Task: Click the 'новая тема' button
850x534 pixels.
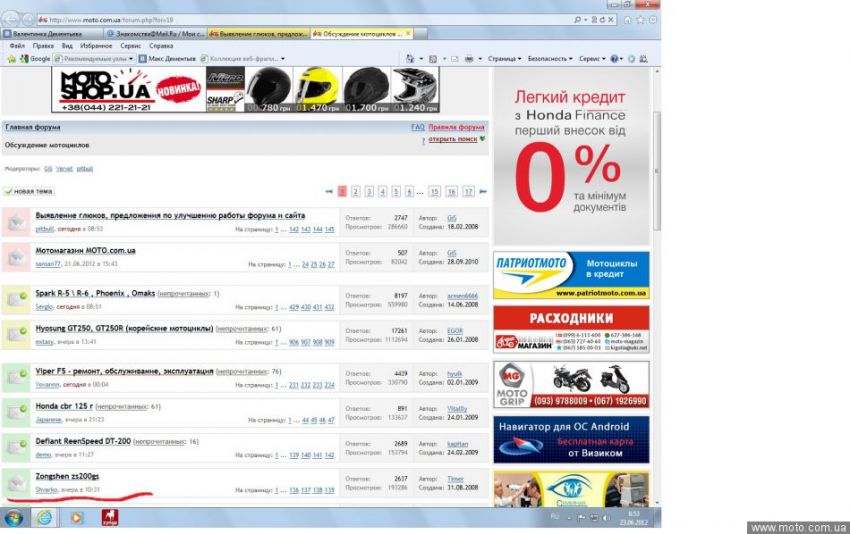Action: [29, 191]
